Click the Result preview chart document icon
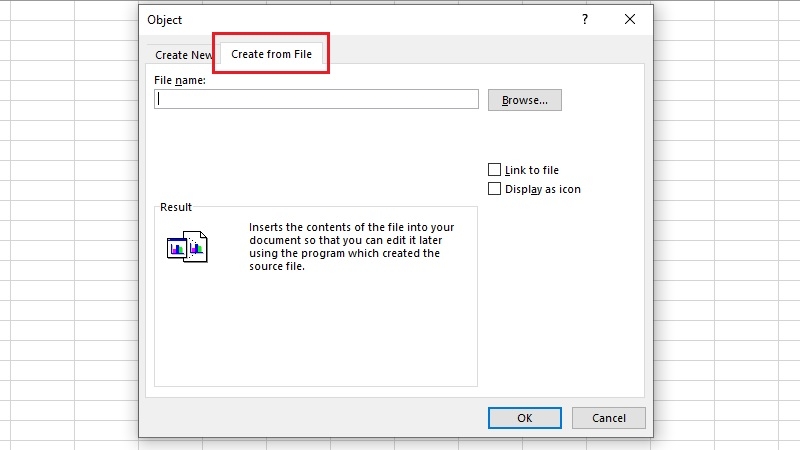Screen dimensions: 800x450 point(187,247)
